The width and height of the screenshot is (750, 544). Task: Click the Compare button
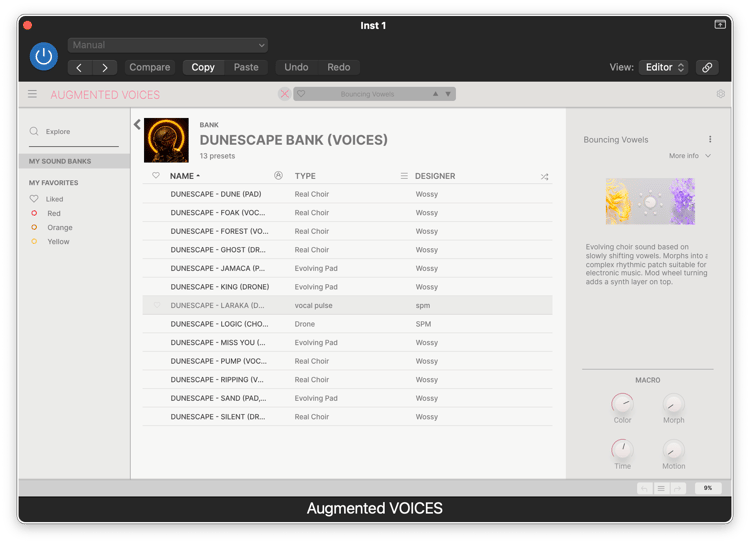150,67
